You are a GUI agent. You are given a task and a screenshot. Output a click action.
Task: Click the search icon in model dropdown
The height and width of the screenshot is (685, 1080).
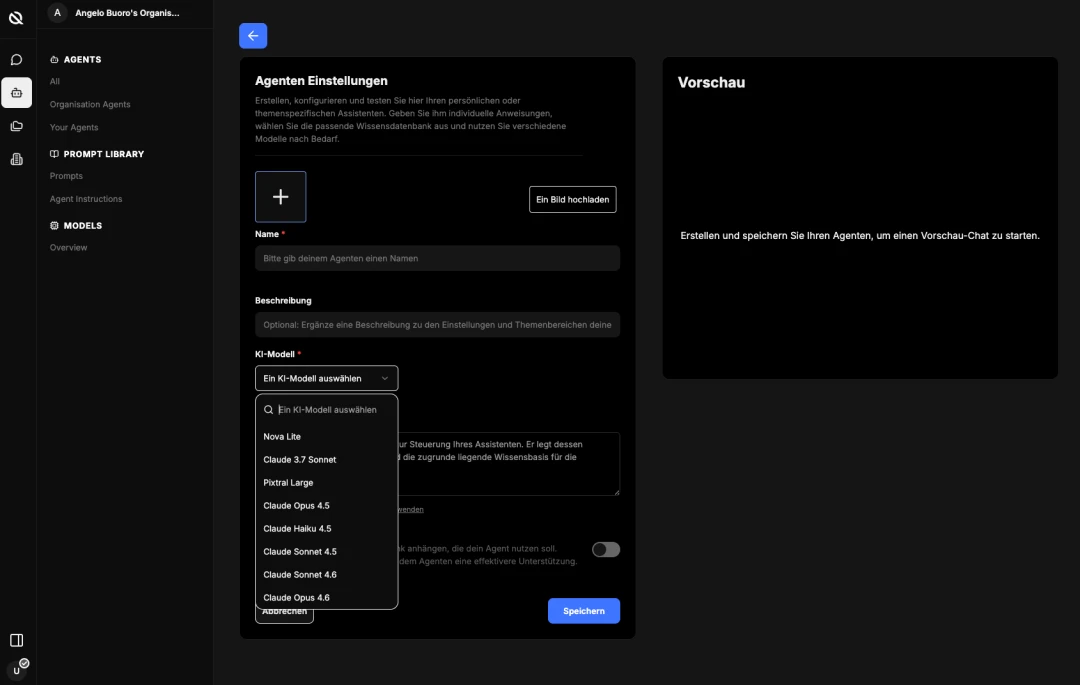[x=269, y=410]
